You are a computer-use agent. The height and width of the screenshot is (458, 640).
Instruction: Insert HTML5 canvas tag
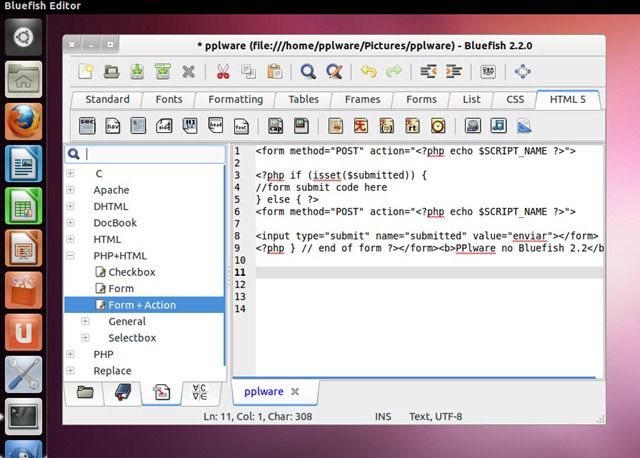[x=524, y=126]
